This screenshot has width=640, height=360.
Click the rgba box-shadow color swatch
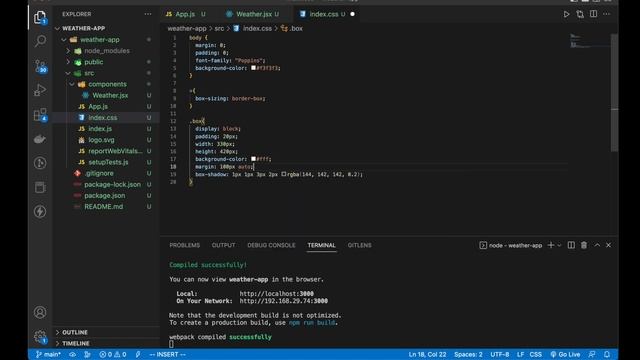284,174
